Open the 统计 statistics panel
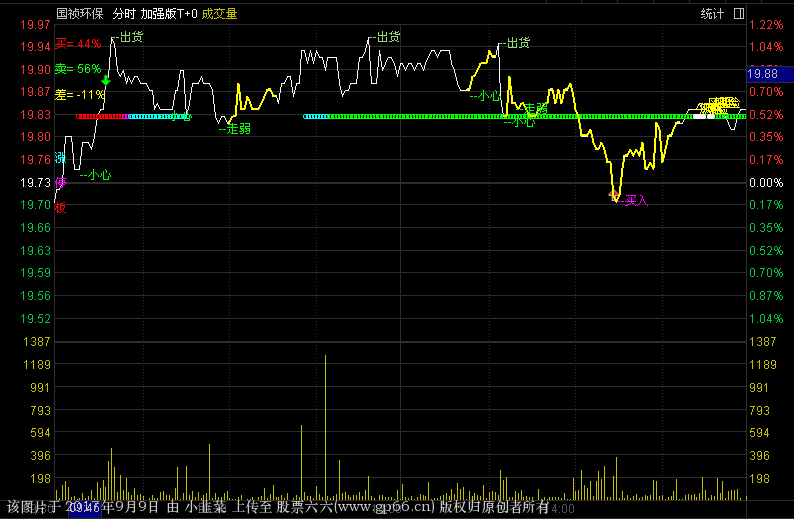The width and height of the screenshot is (794, 519). [712, 14]
